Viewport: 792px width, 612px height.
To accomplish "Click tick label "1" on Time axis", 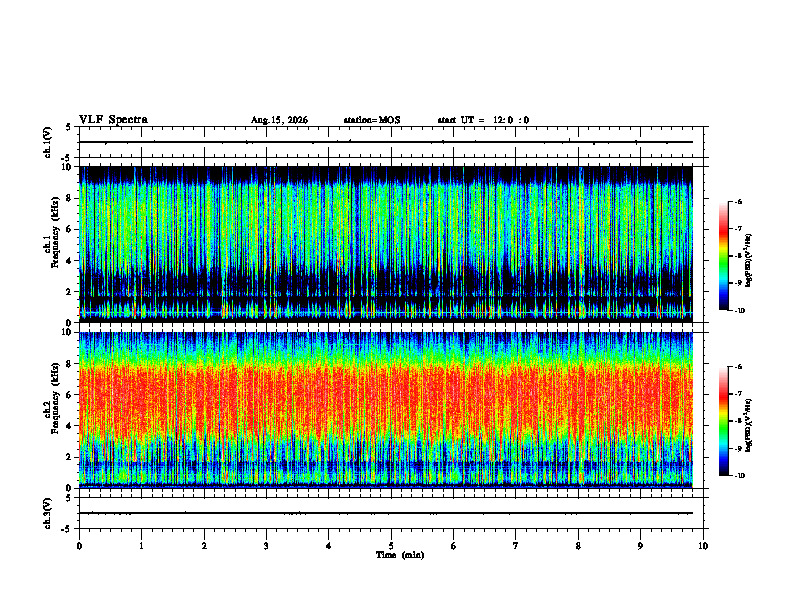I will [x=141, y=546].
